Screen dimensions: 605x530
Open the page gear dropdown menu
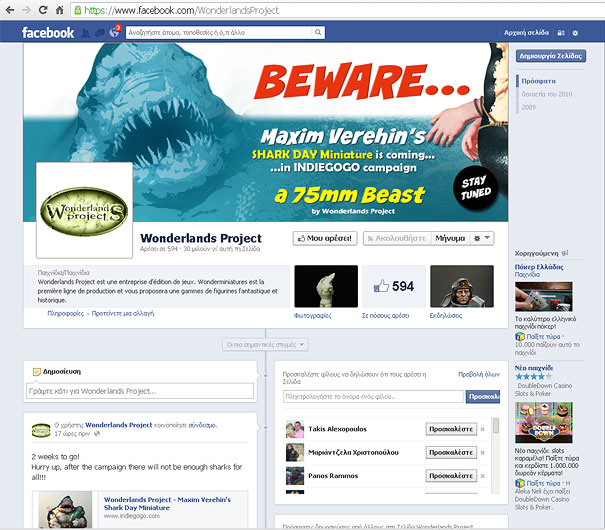point(482,238)
